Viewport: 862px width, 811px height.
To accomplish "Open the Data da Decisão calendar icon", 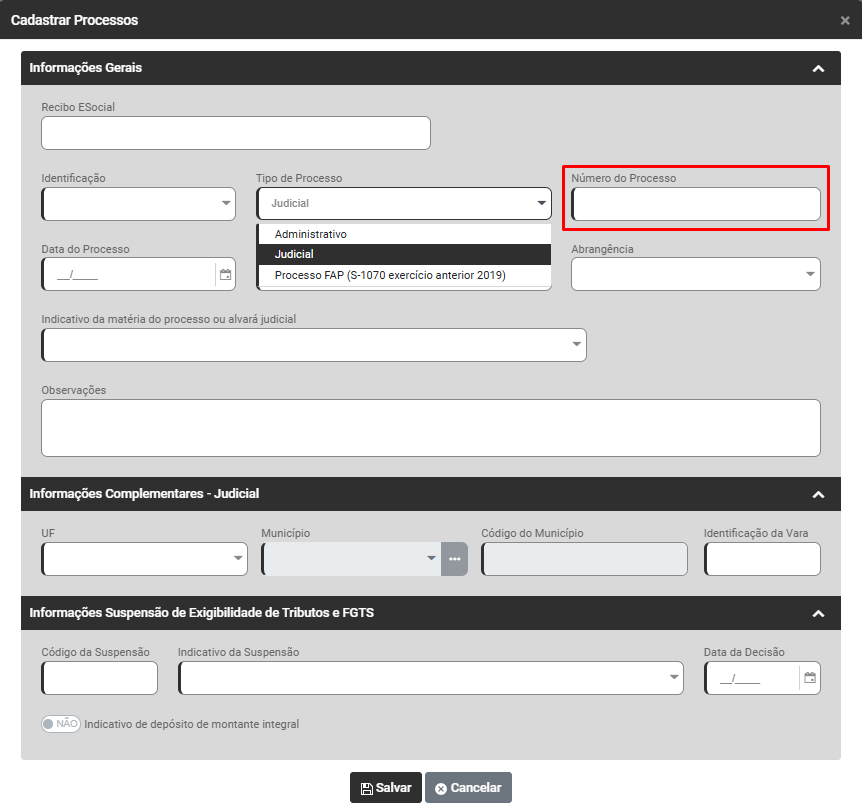I will 810,678.
